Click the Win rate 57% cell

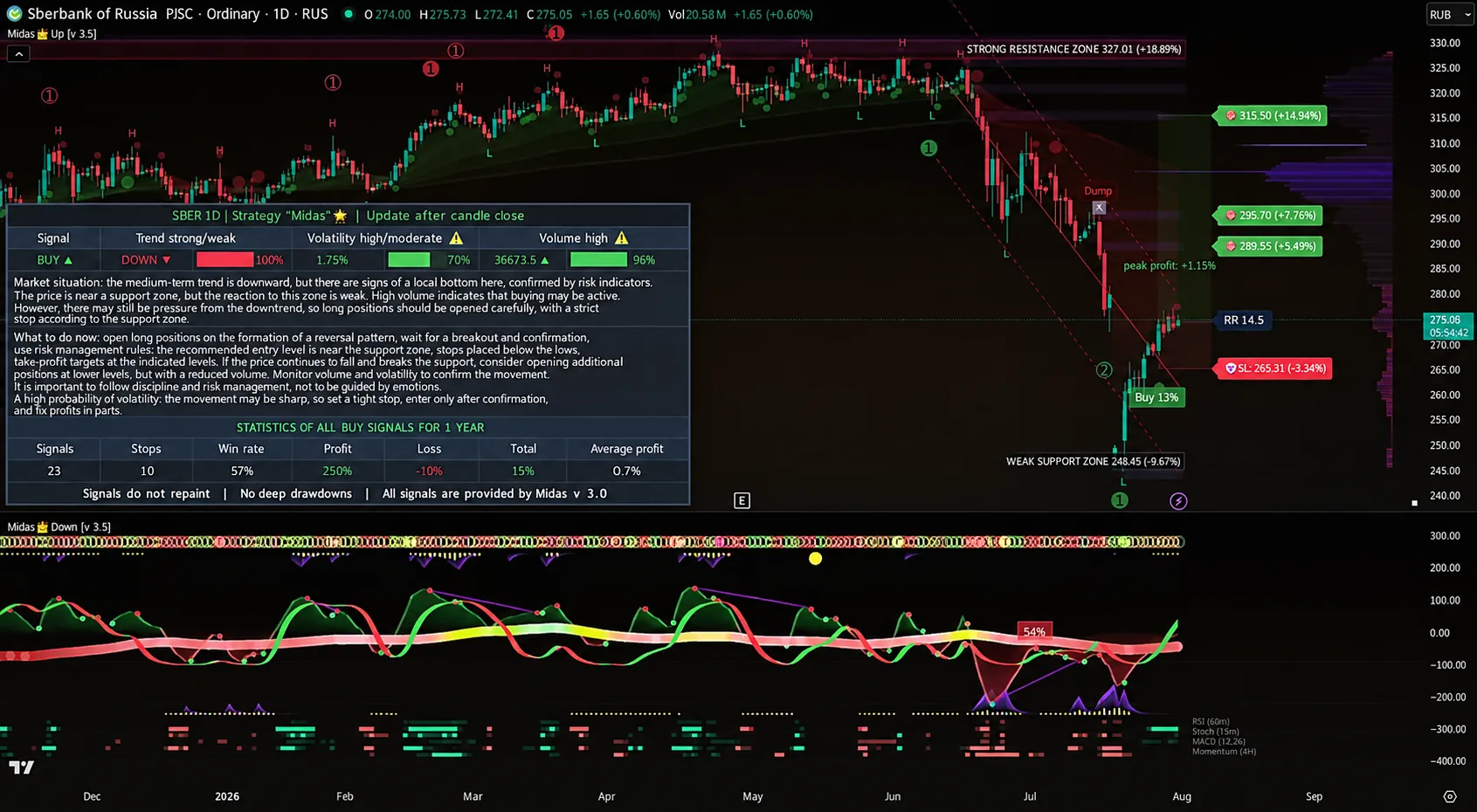pyautogui.click(x=242, y=471)
